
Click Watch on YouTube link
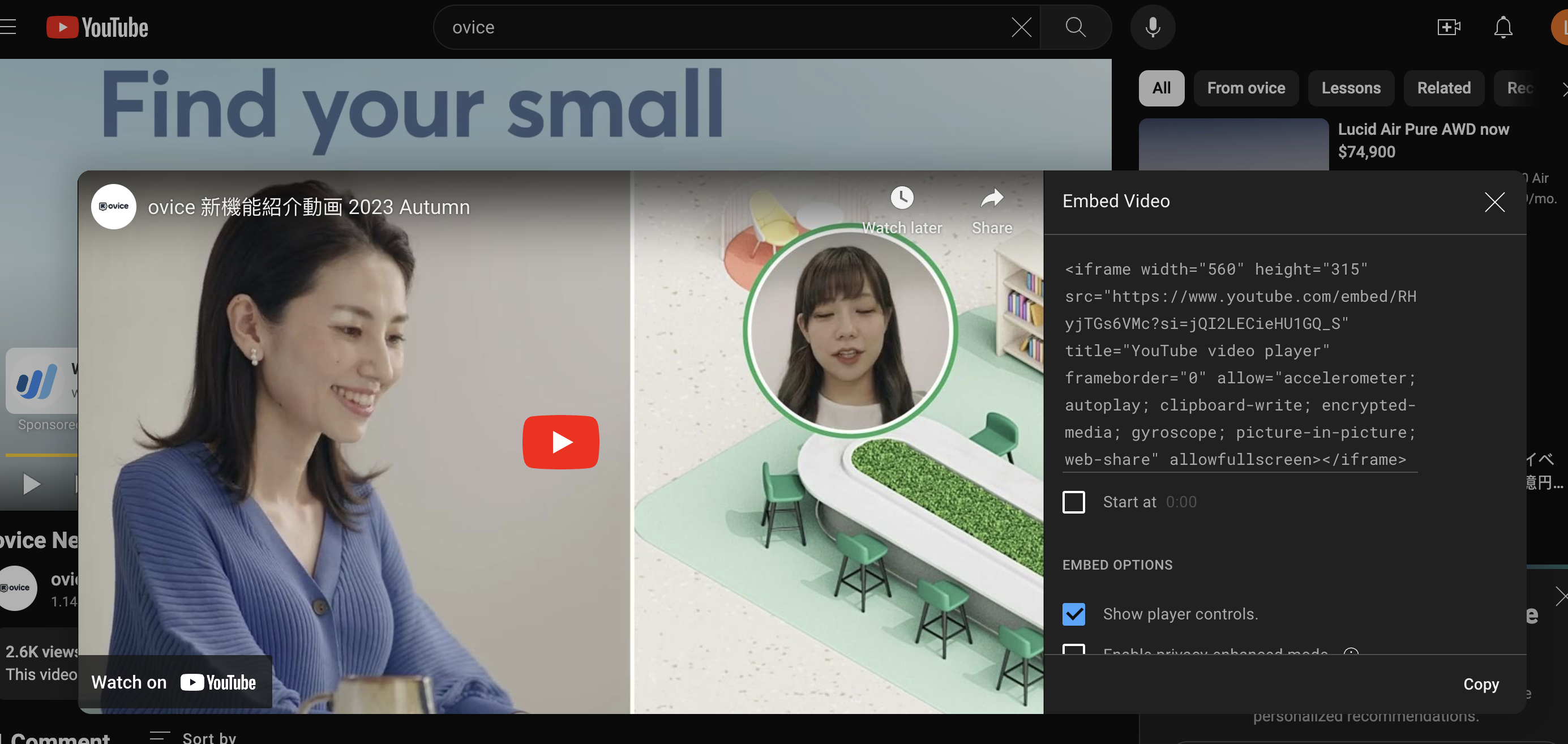[174, 682]
